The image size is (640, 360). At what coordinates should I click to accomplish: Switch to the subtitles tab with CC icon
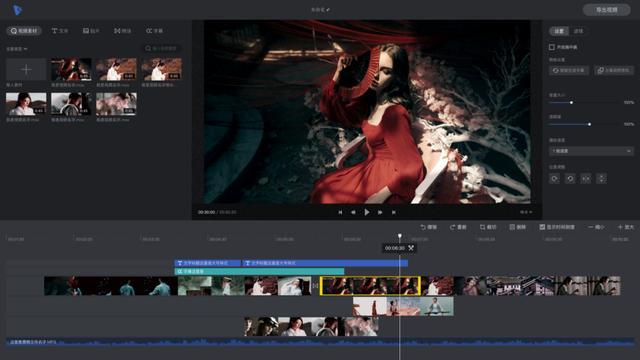tap(154, 31)
